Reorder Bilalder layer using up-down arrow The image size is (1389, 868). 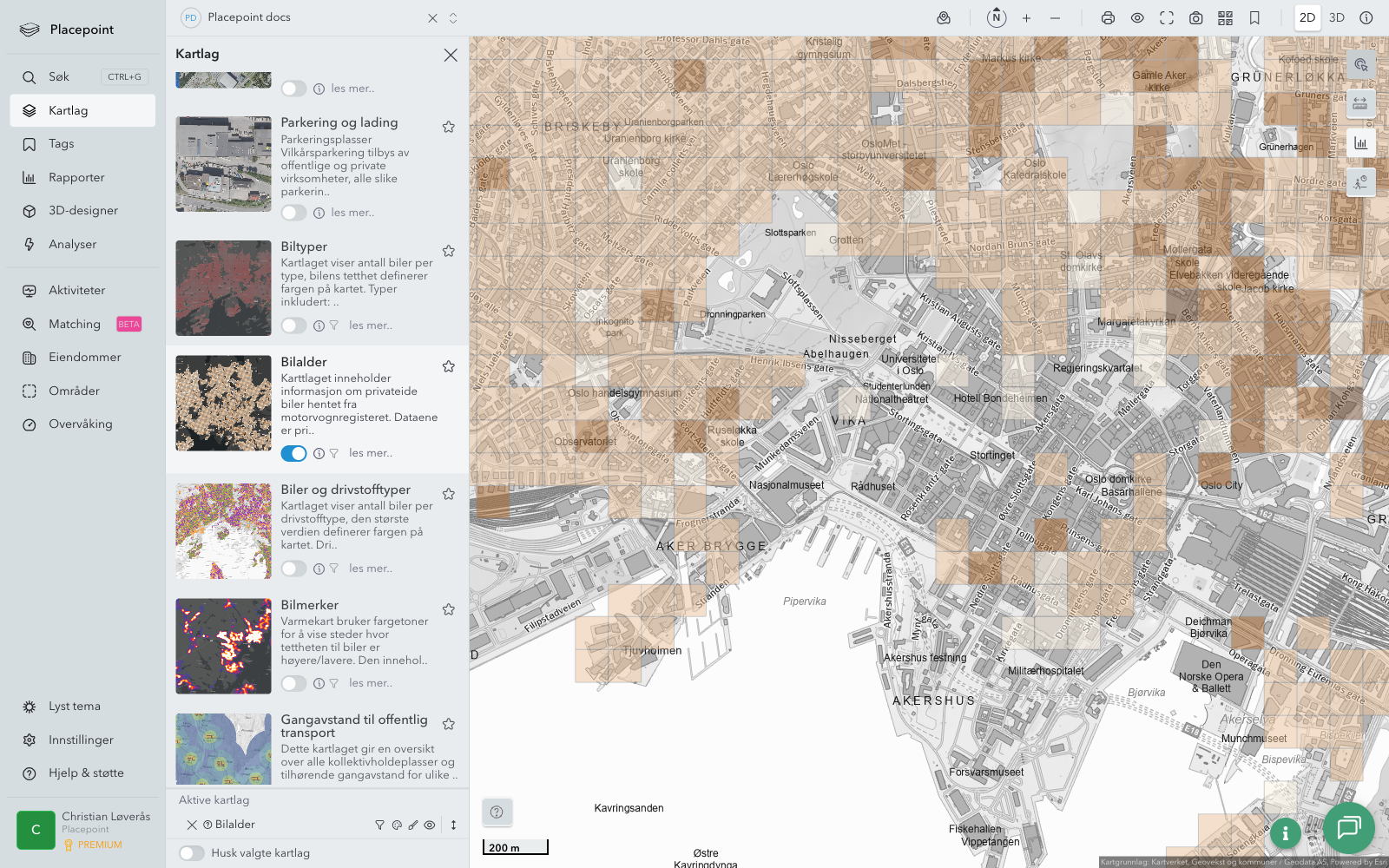click(x=453, y=825)
